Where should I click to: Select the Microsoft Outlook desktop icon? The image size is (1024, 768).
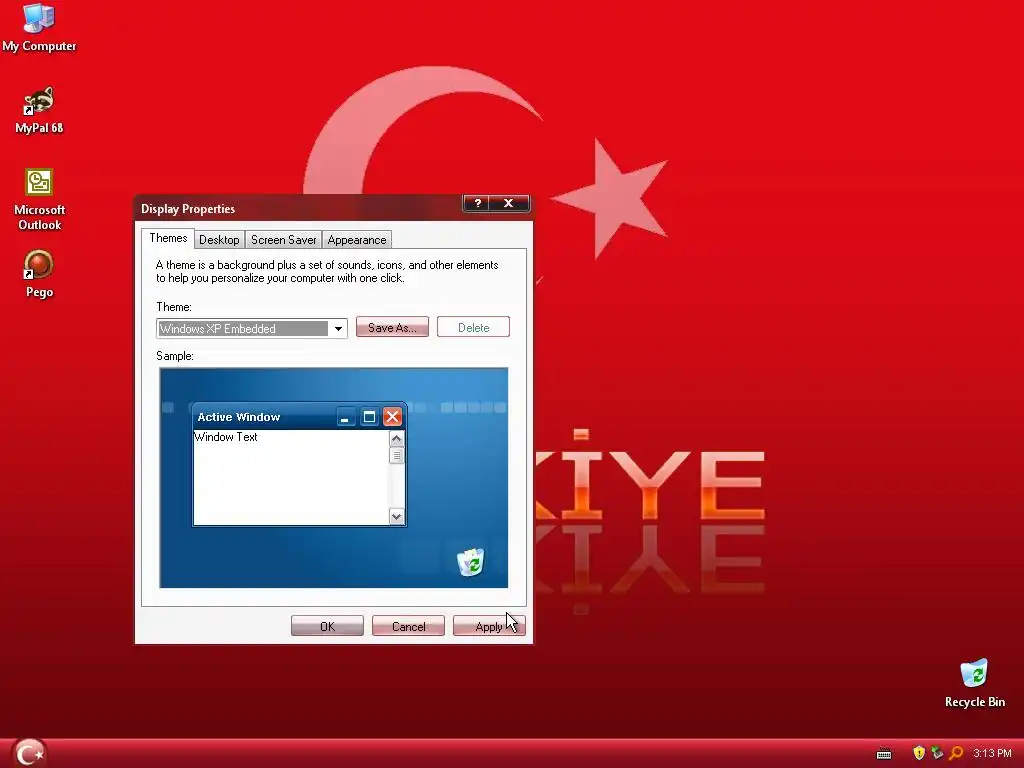point(39,199)
